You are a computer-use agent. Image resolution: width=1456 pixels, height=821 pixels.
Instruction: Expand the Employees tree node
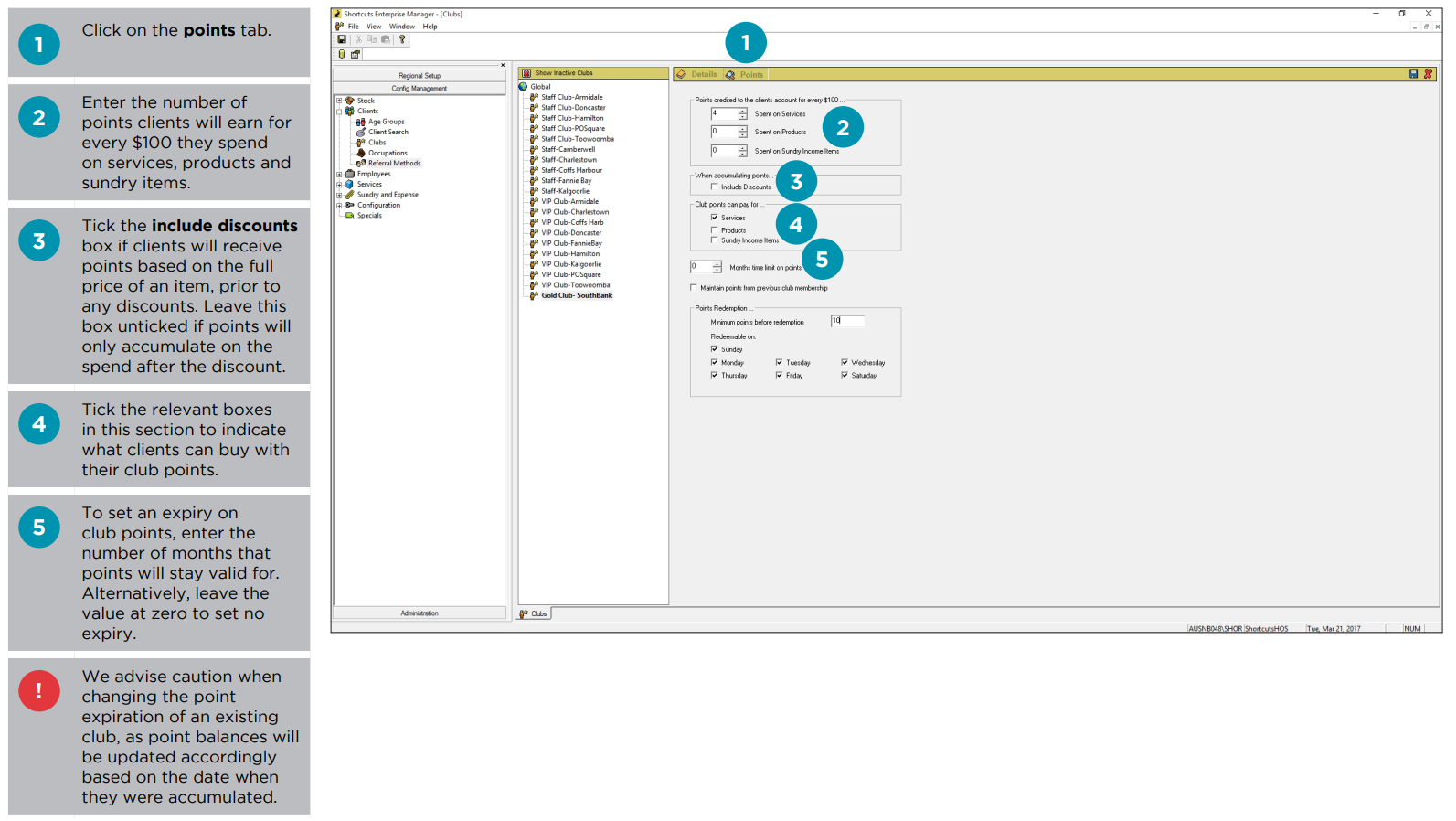click(x=339, y=174)
